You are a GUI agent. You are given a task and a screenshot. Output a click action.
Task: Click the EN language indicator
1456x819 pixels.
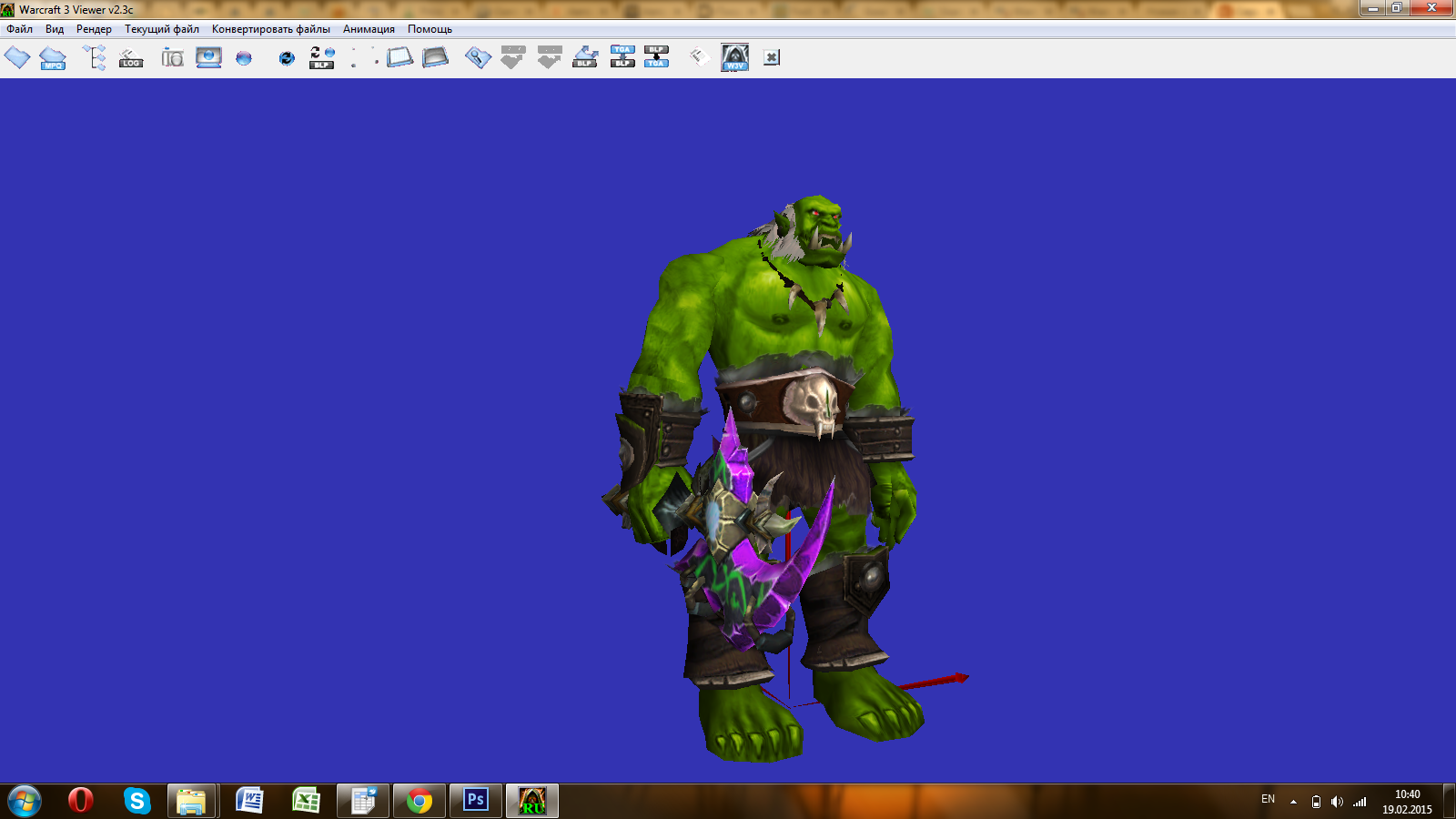pos(1269,799)
